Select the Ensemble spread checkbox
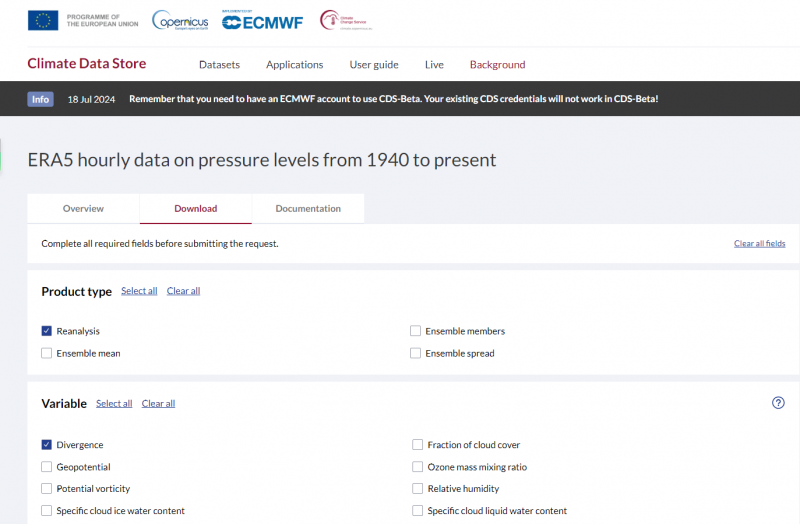The width and height of the screenshot is (800, 524). tap(416, 353)
